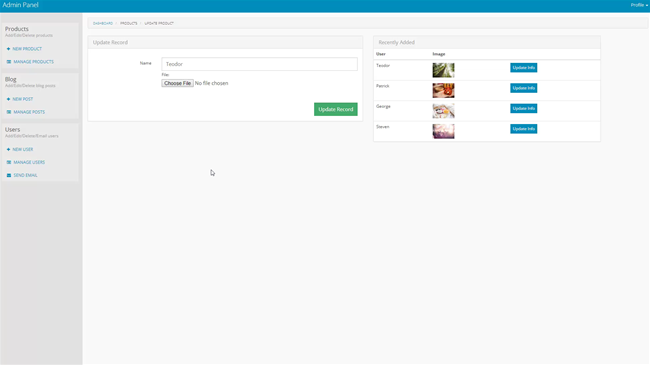650x365 pixels.
Task: Click the Update Record panel heading
Action: 110,42
